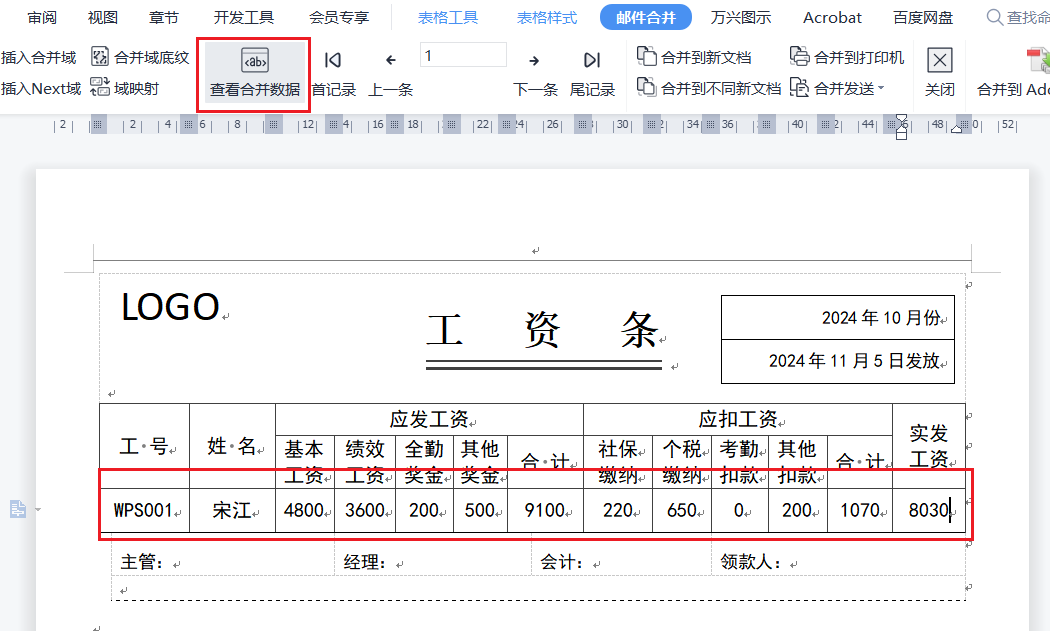Open the 开发工具 tab
Screen dimensions: 1050x631
click(x=243, y=18)
